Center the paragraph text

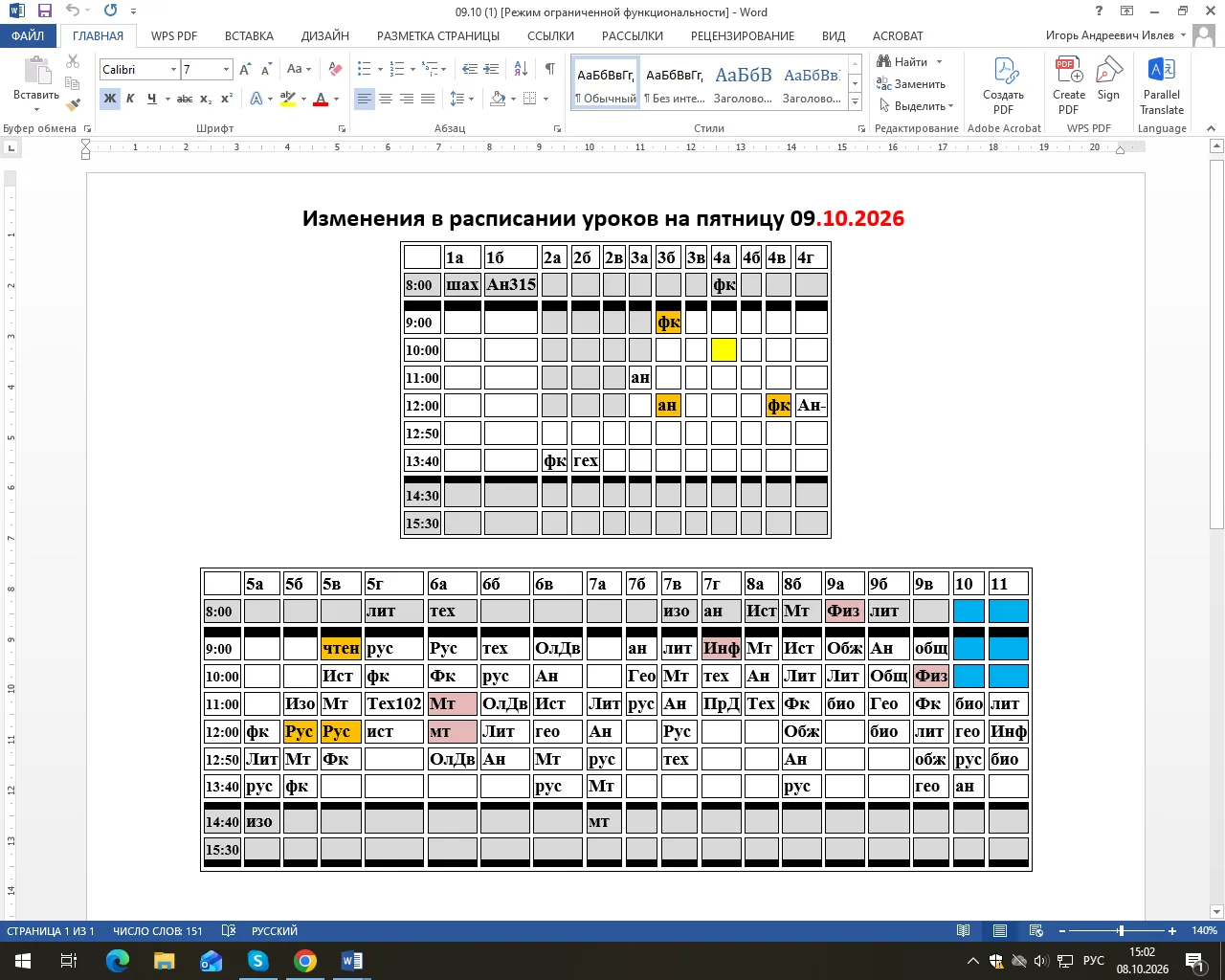tap(386, 99)
